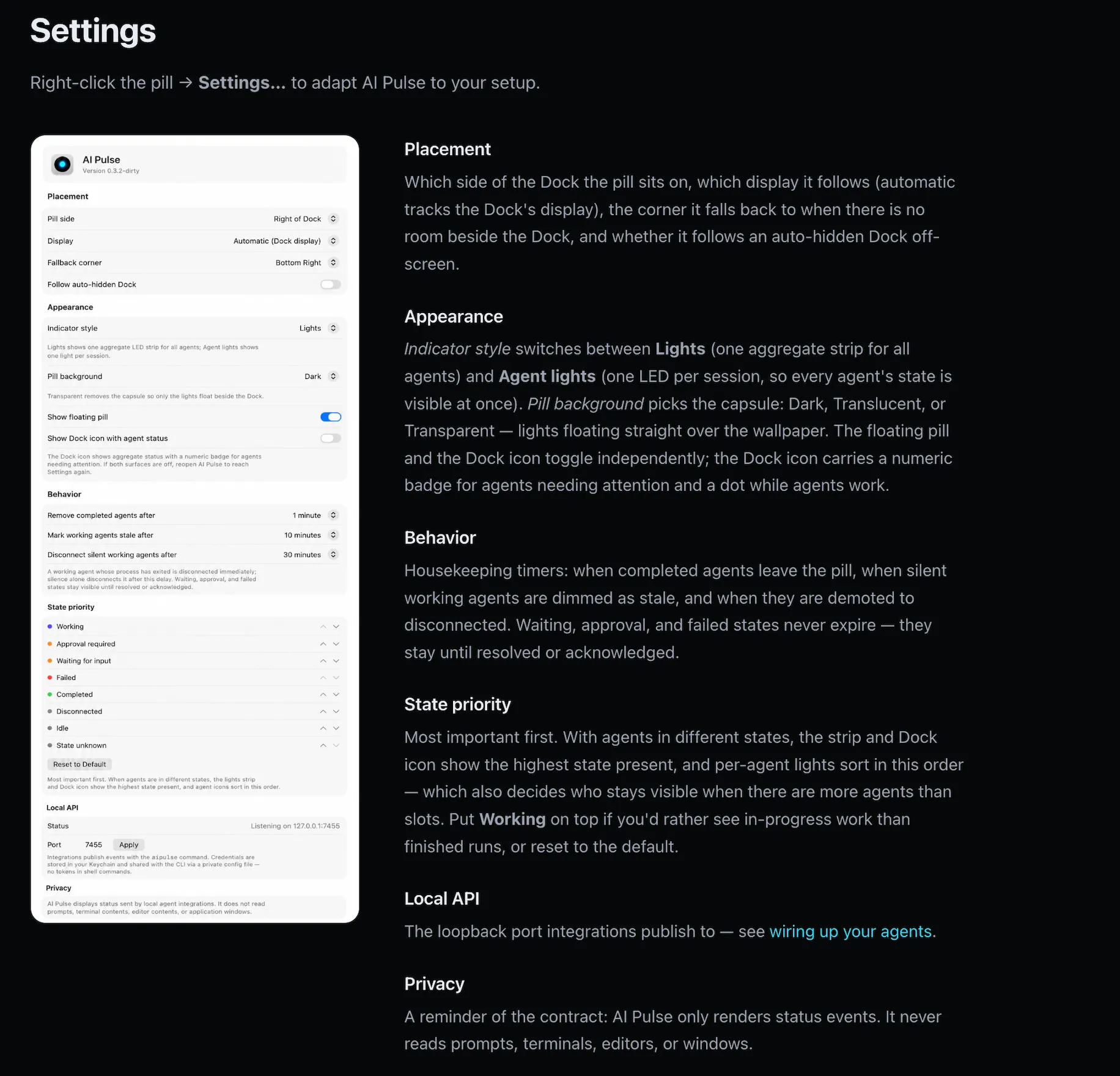Click the Local API article heading
The image size is (1120, 1076).
[x=442, y=899]
